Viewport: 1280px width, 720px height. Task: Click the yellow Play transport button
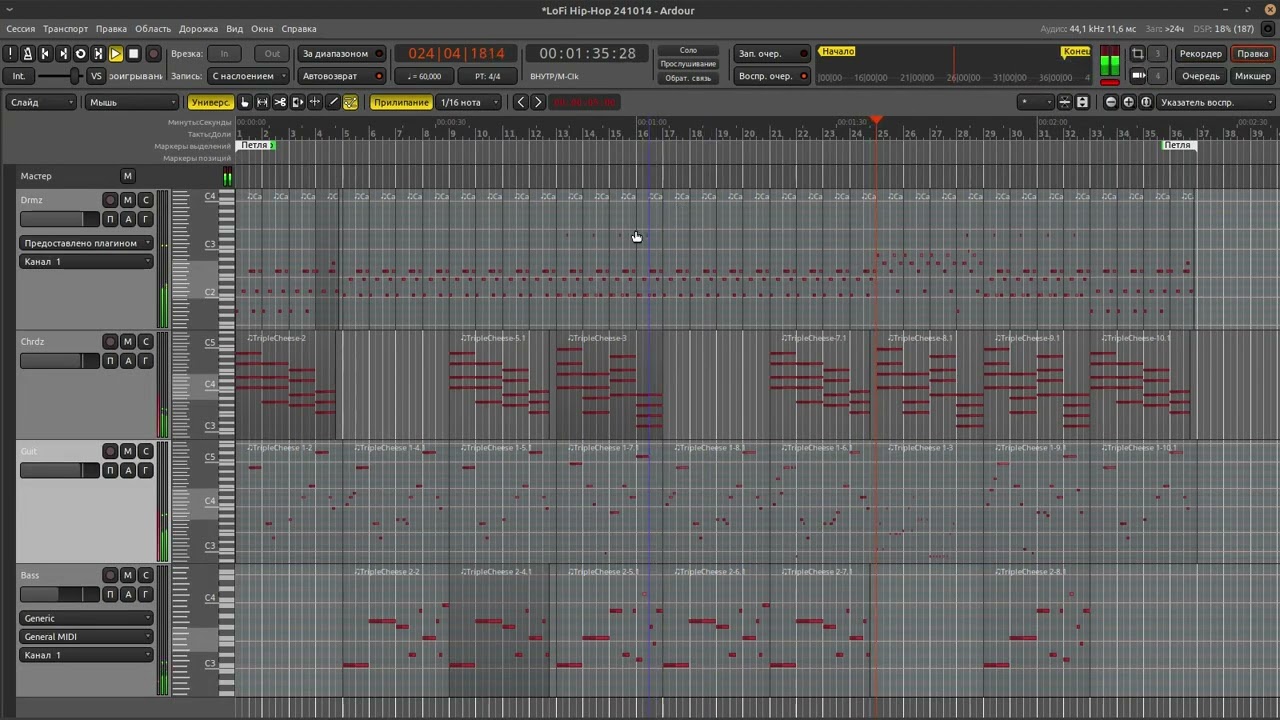click(x=116, y=54)
